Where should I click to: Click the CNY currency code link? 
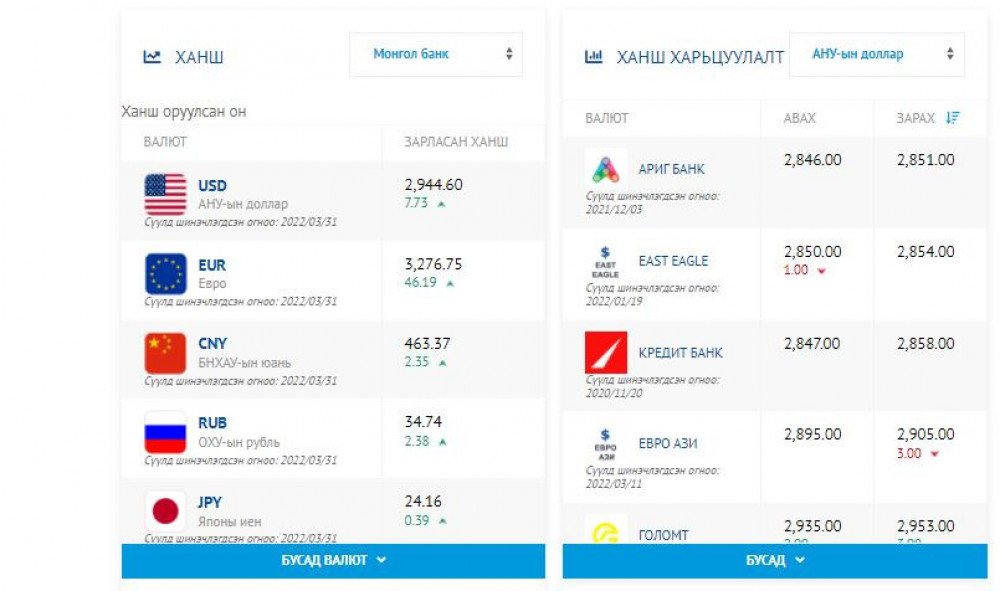(212, 344)
